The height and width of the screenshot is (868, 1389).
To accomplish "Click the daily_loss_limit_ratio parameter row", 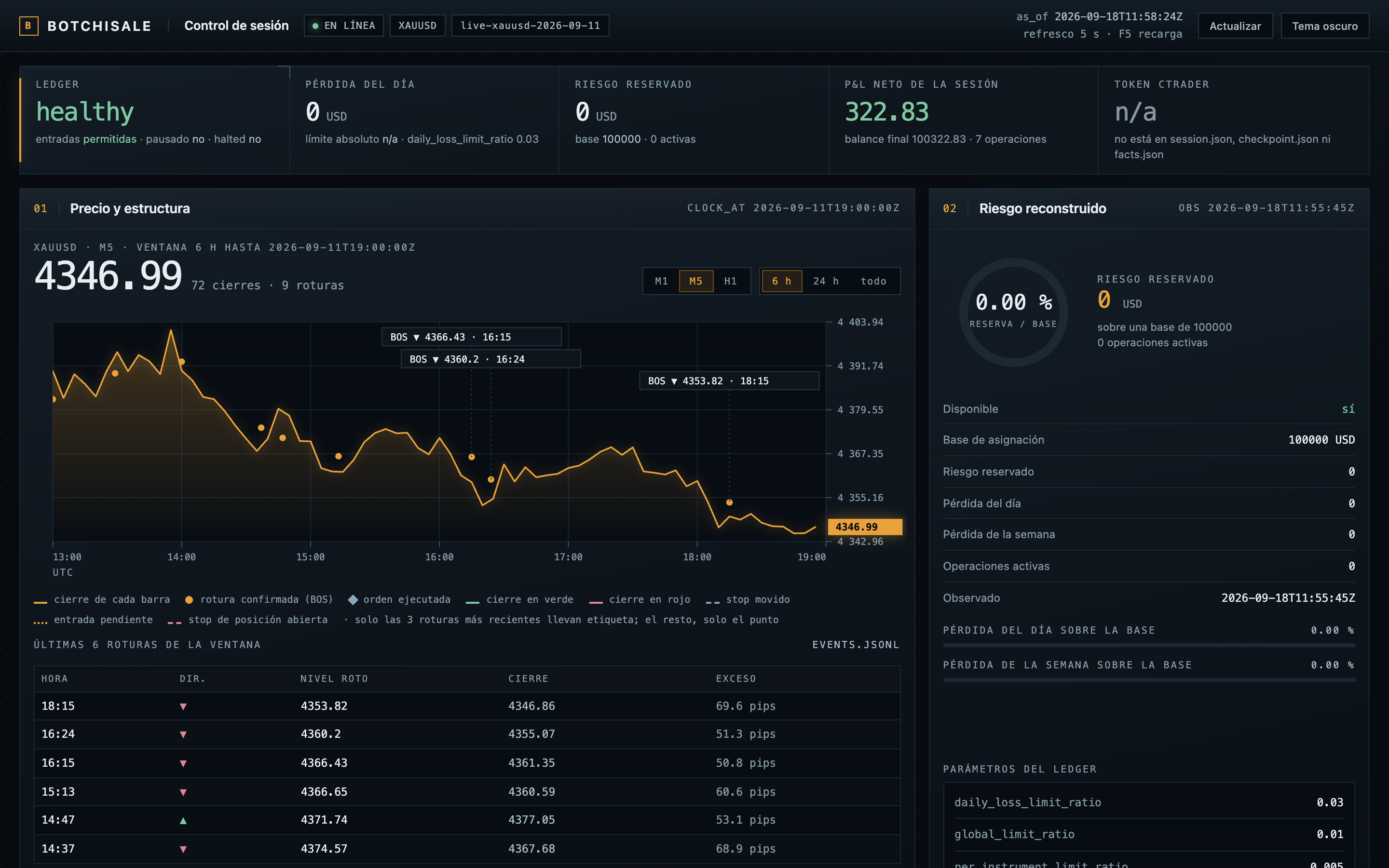I will tap(1149, 802).
